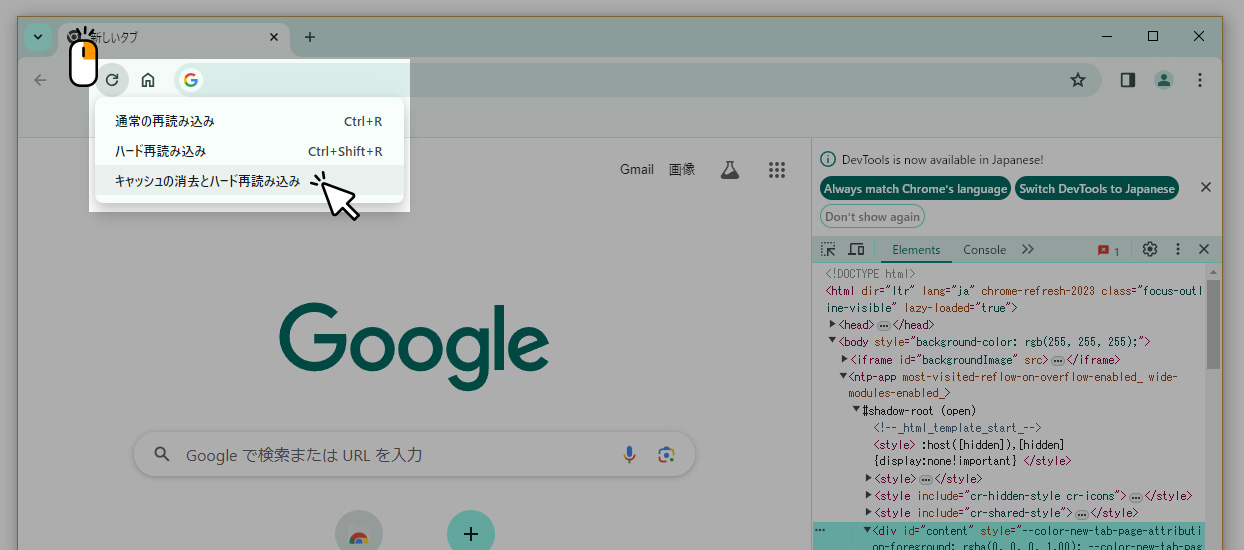The height and width of the screenshot is (550, 1244).
Task: Search by image with Google Lens icon
Action: click(666, 455)
